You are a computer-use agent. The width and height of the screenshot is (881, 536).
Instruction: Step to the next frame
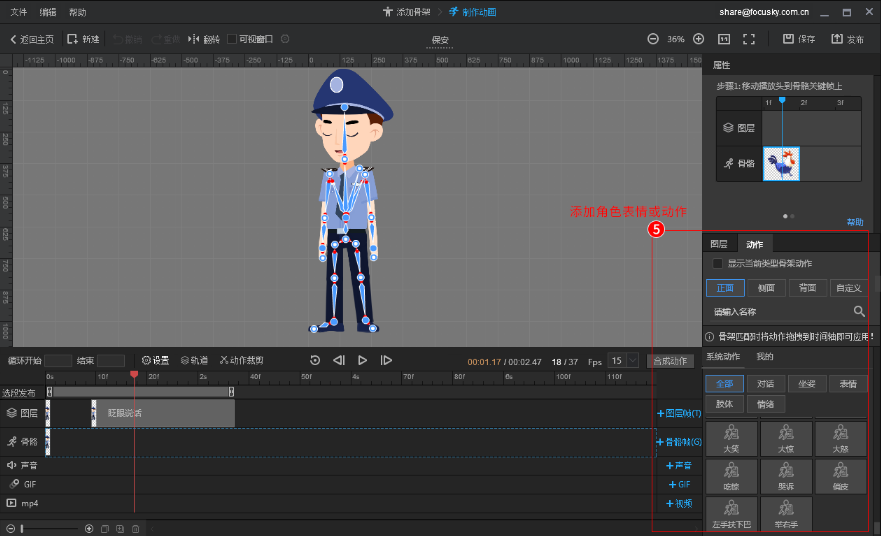[x=386, y=360]
